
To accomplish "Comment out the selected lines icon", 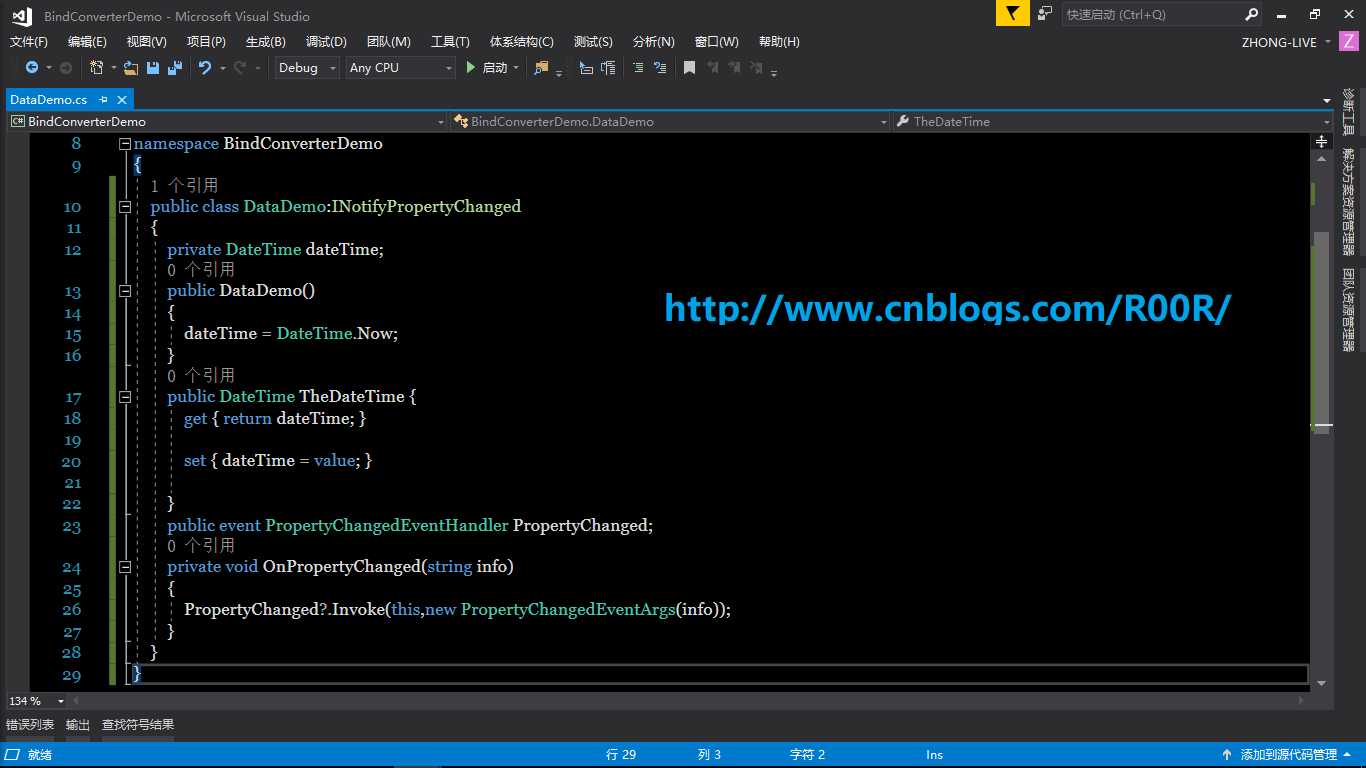I will point(638,68).
